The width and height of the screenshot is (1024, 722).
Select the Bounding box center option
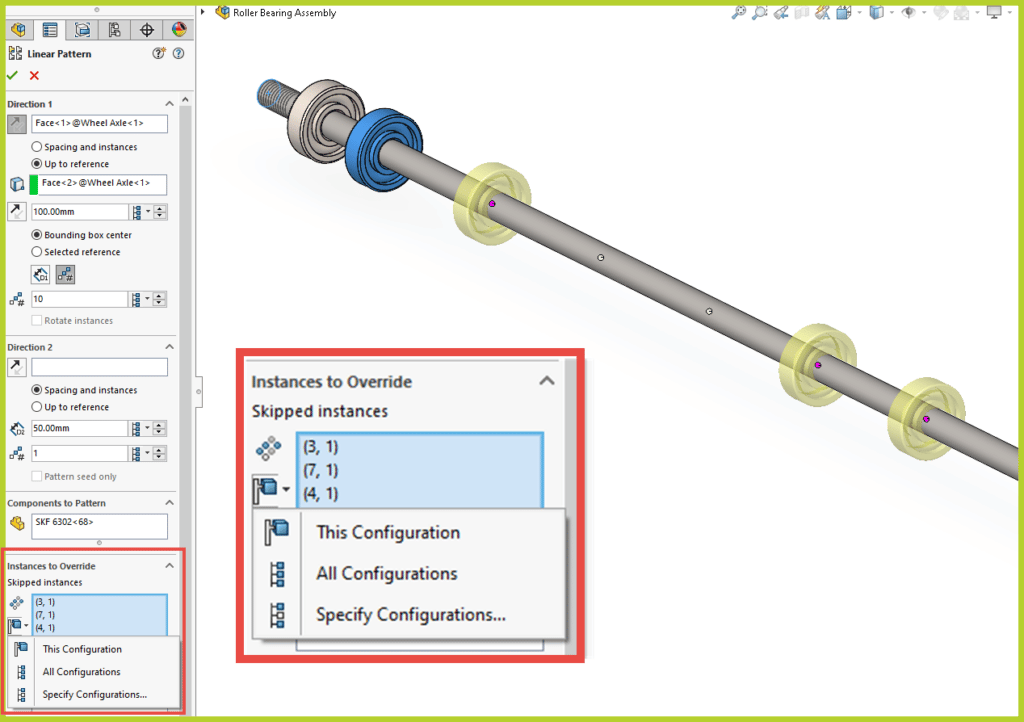[x=38, y=236]
